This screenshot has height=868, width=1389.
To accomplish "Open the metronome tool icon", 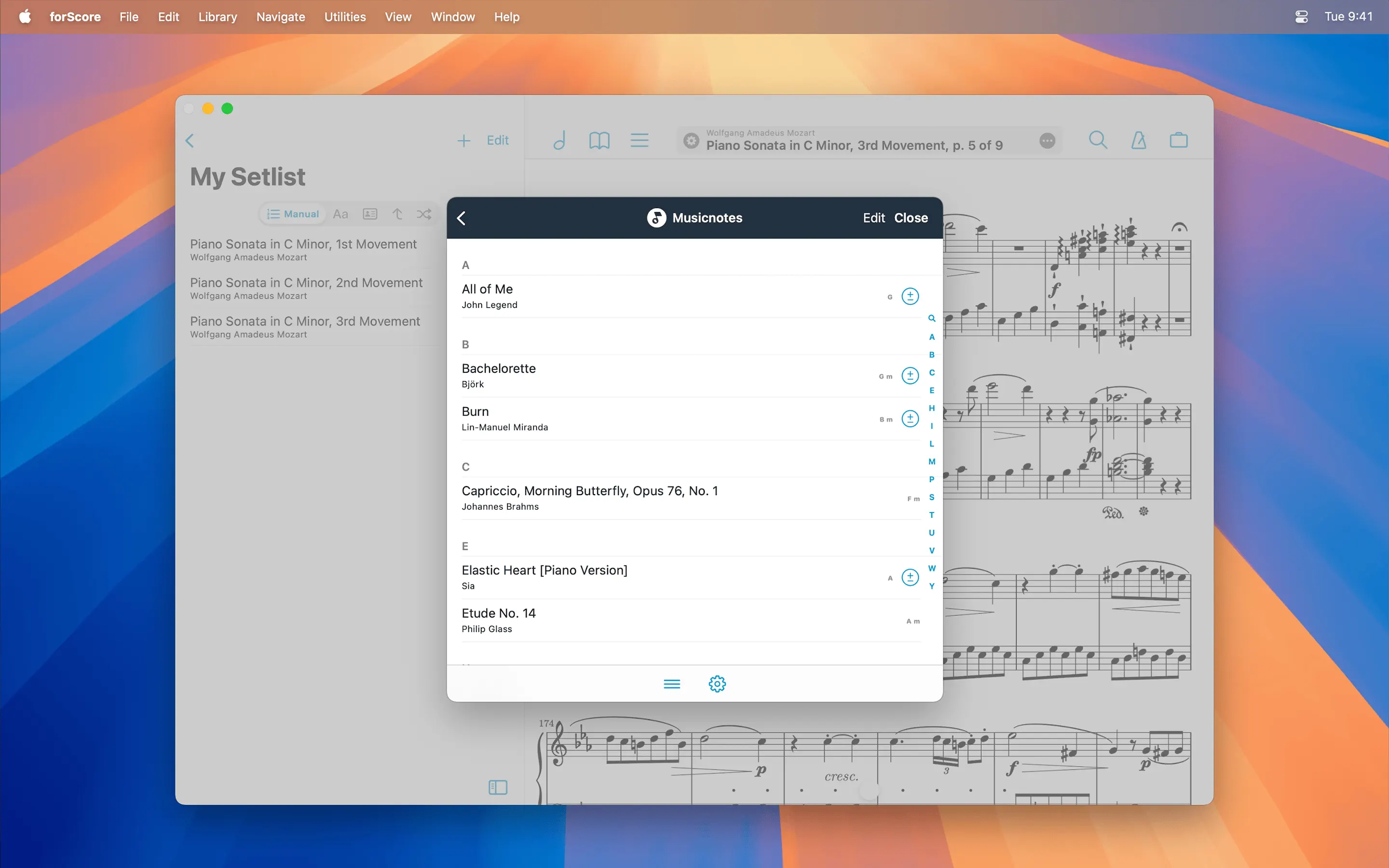I will [1138, 140].
